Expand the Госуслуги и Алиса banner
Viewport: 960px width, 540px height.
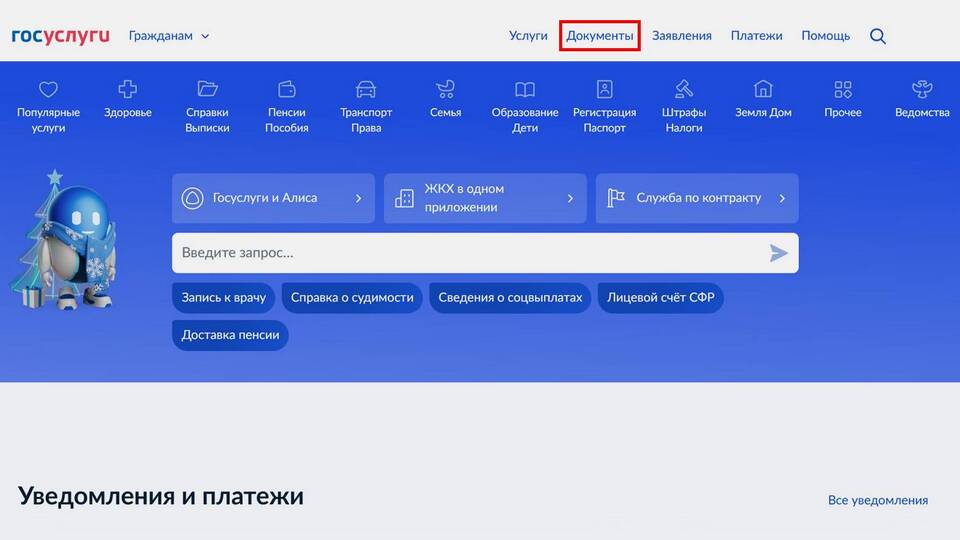(273, 198)
